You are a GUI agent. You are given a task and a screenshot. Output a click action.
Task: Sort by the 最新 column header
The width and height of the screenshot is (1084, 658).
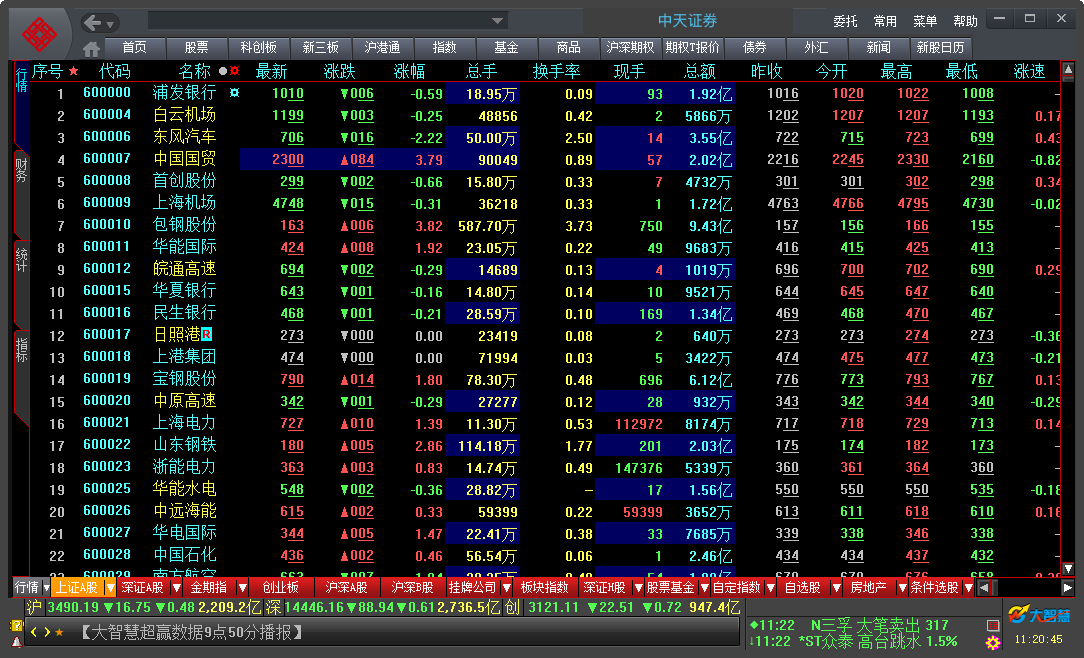271,71
